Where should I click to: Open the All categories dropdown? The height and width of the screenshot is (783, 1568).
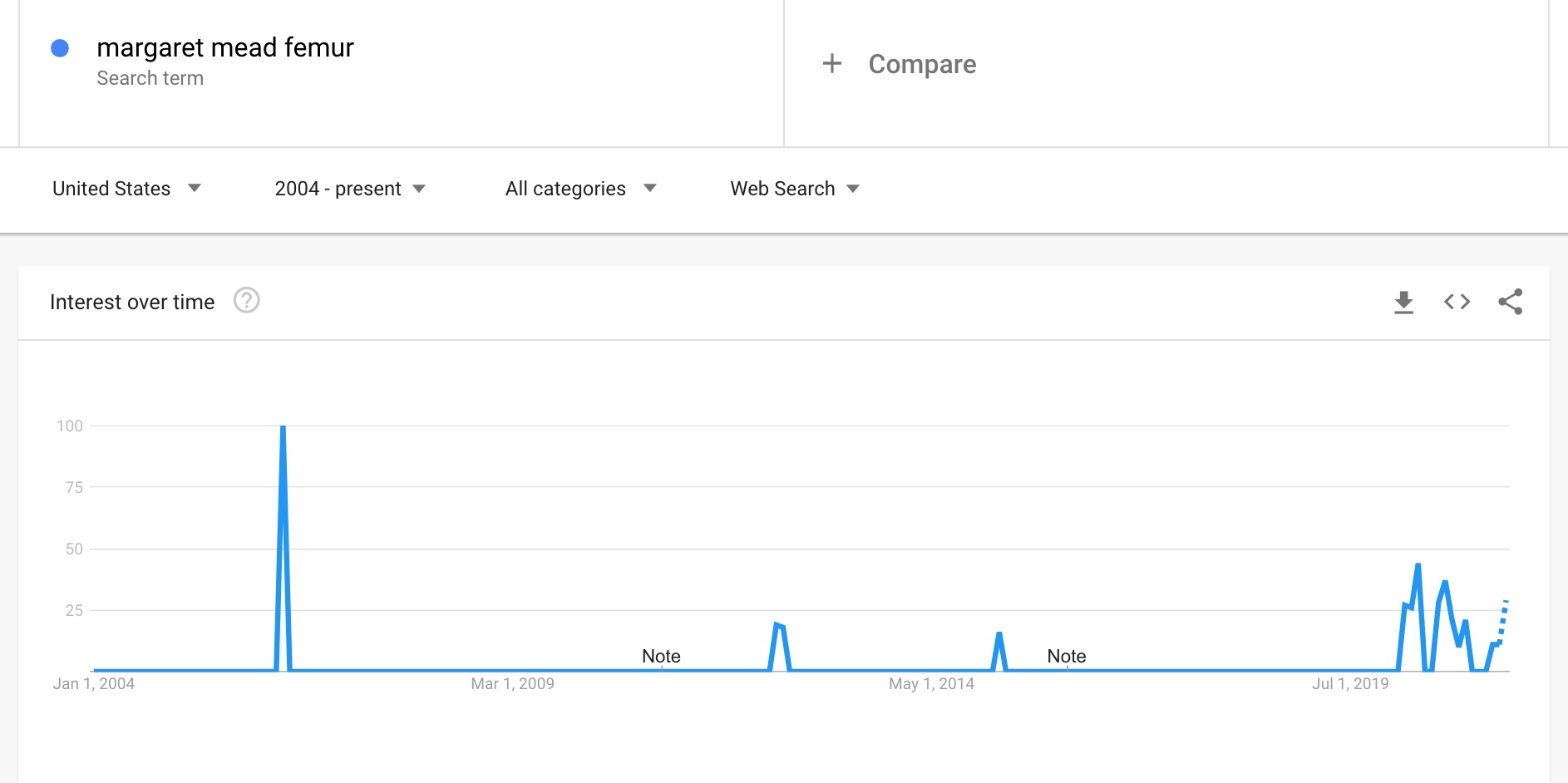[x=581, y=189]
